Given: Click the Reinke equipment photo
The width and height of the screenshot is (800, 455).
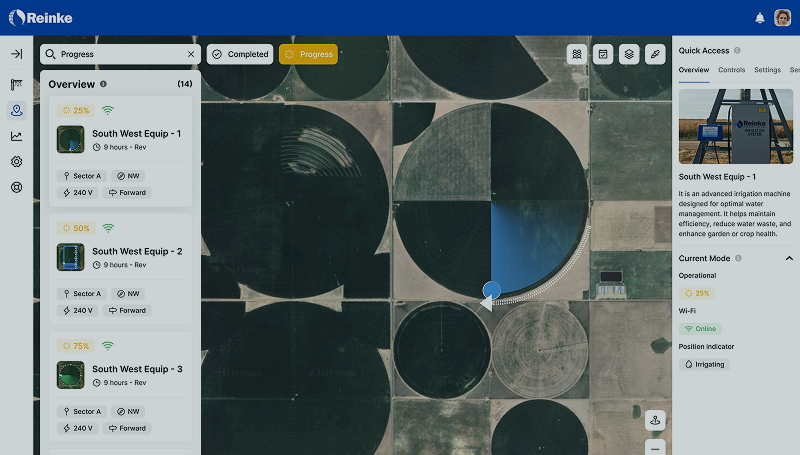Looking at the screenshot, I should click(x=736, y=127).
